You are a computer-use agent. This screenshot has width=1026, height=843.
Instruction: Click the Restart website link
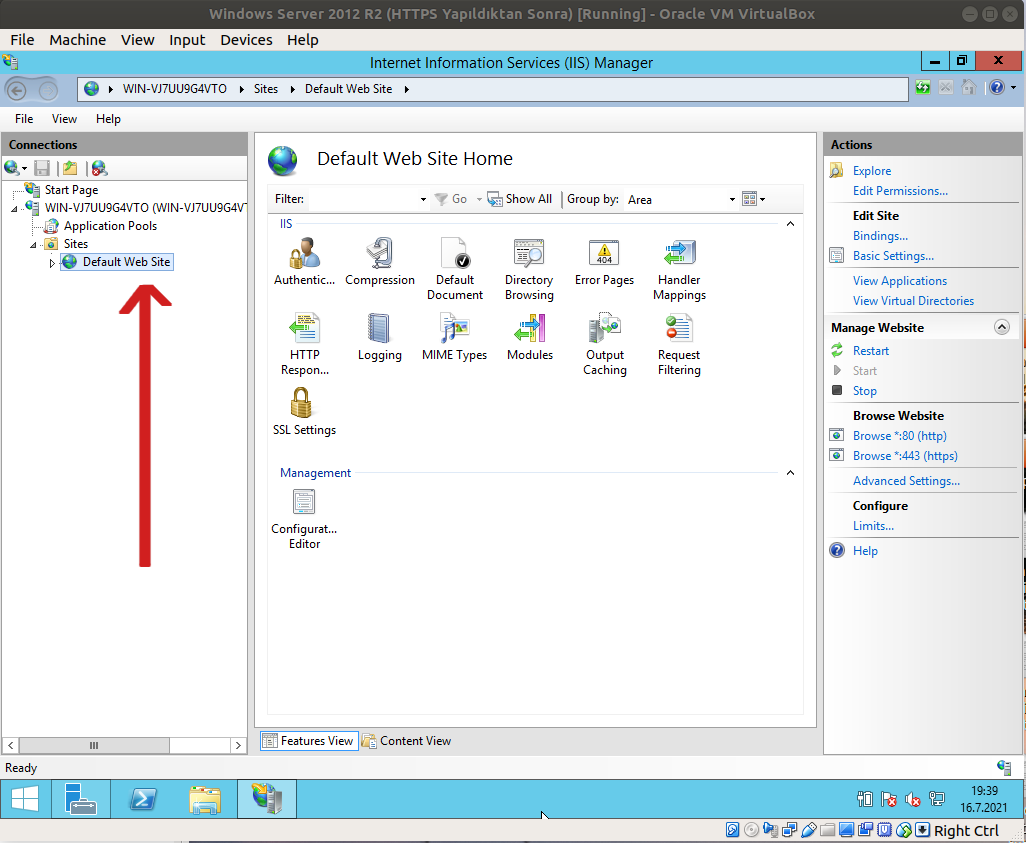[870, 351]
